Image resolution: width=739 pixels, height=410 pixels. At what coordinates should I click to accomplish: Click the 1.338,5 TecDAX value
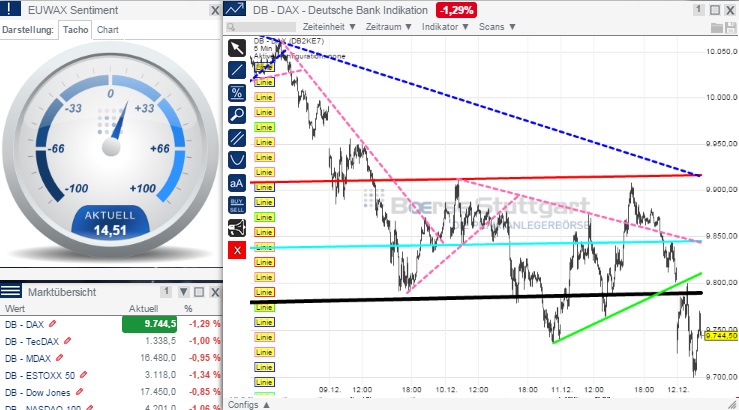[160, 341]
